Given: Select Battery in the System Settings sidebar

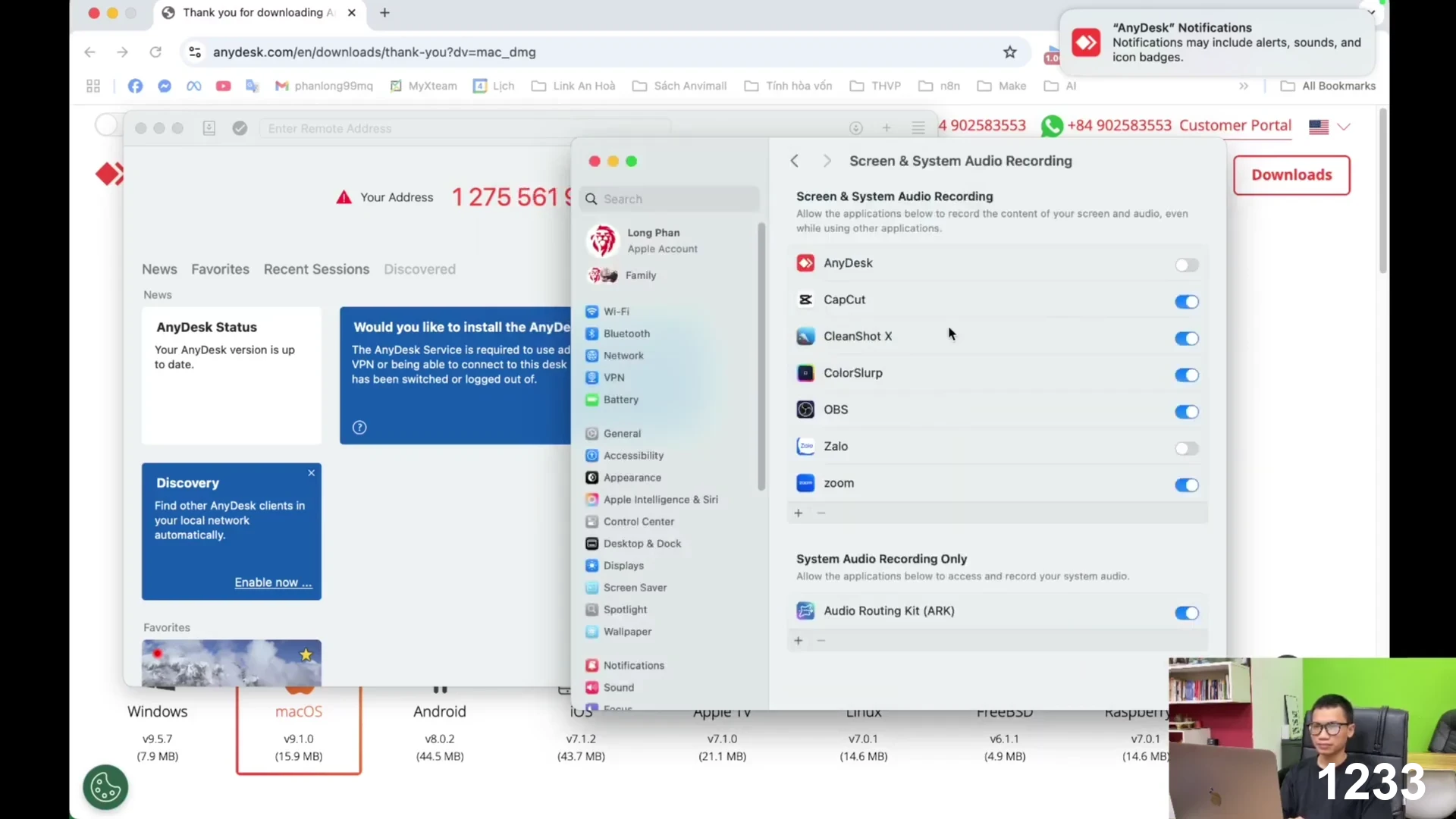Looking at the screenshot, I should (x=612, y=400).
